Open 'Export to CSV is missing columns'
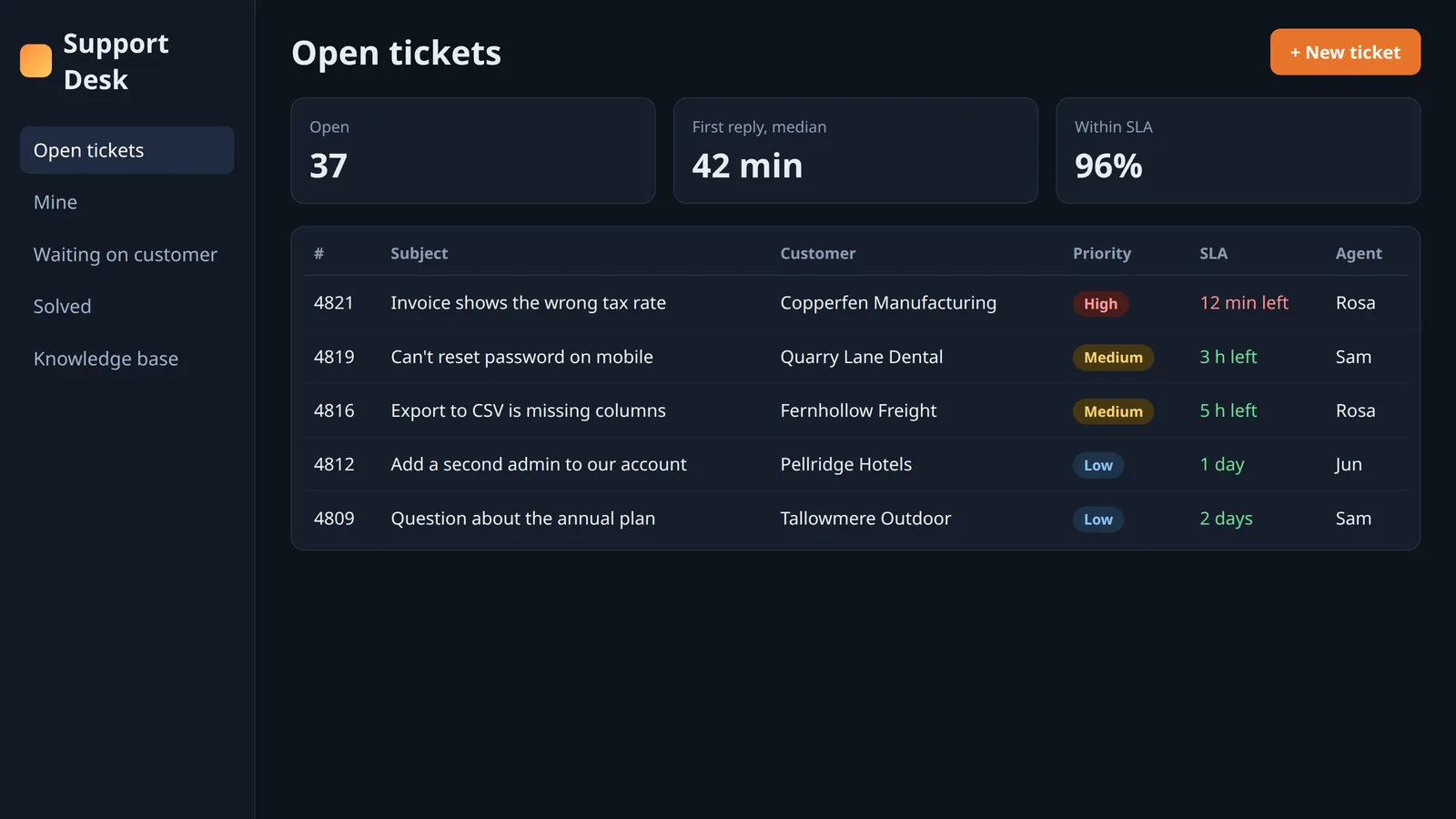Viewport: 1456px width, 819px height. (x=528, y=410)
